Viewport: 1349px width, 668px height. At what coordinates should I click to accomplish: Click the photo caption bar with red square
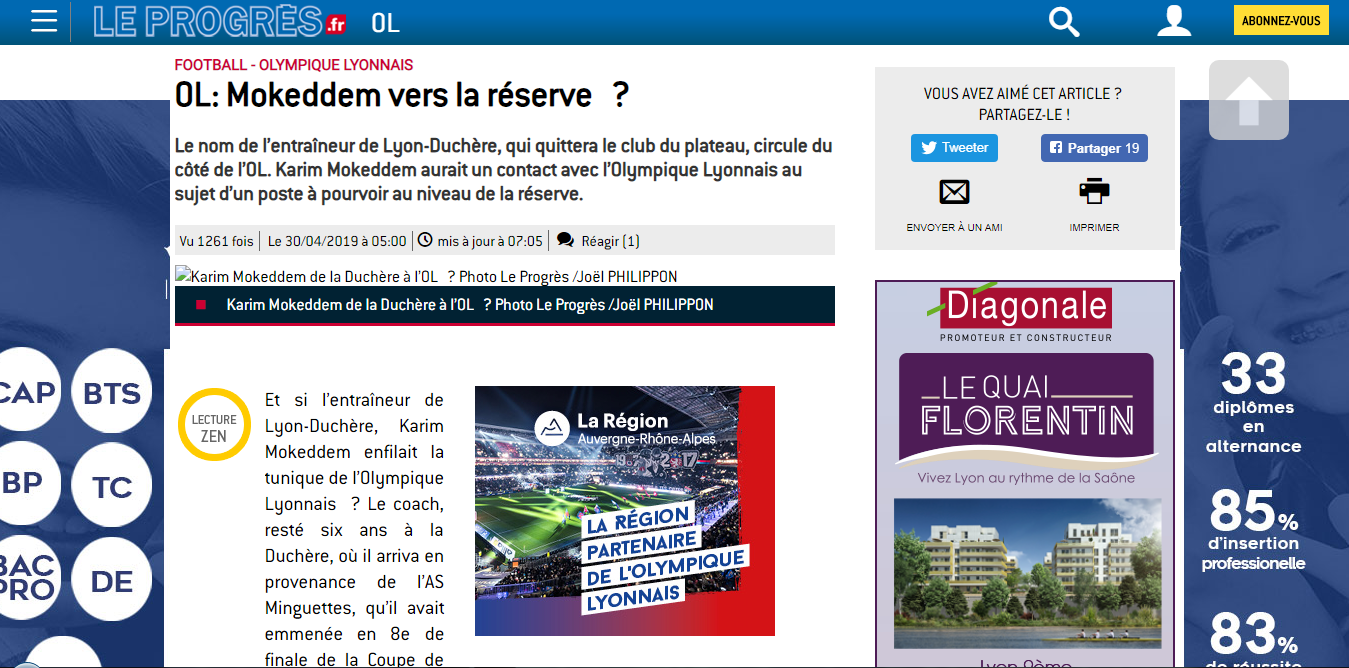click(x=505, y=305)
